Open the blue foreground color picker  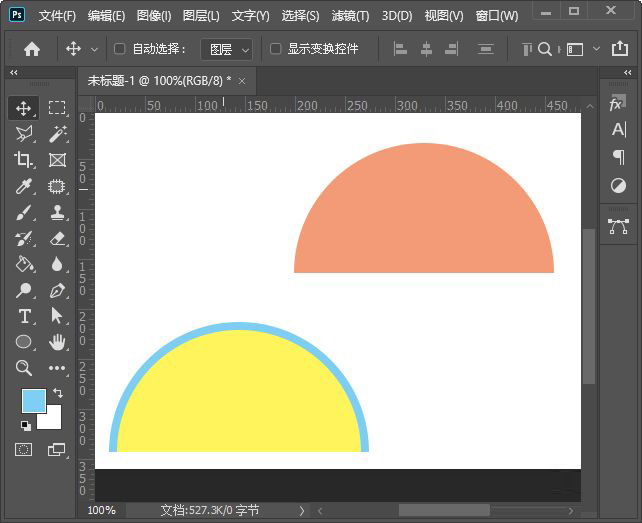coord(33,401)
